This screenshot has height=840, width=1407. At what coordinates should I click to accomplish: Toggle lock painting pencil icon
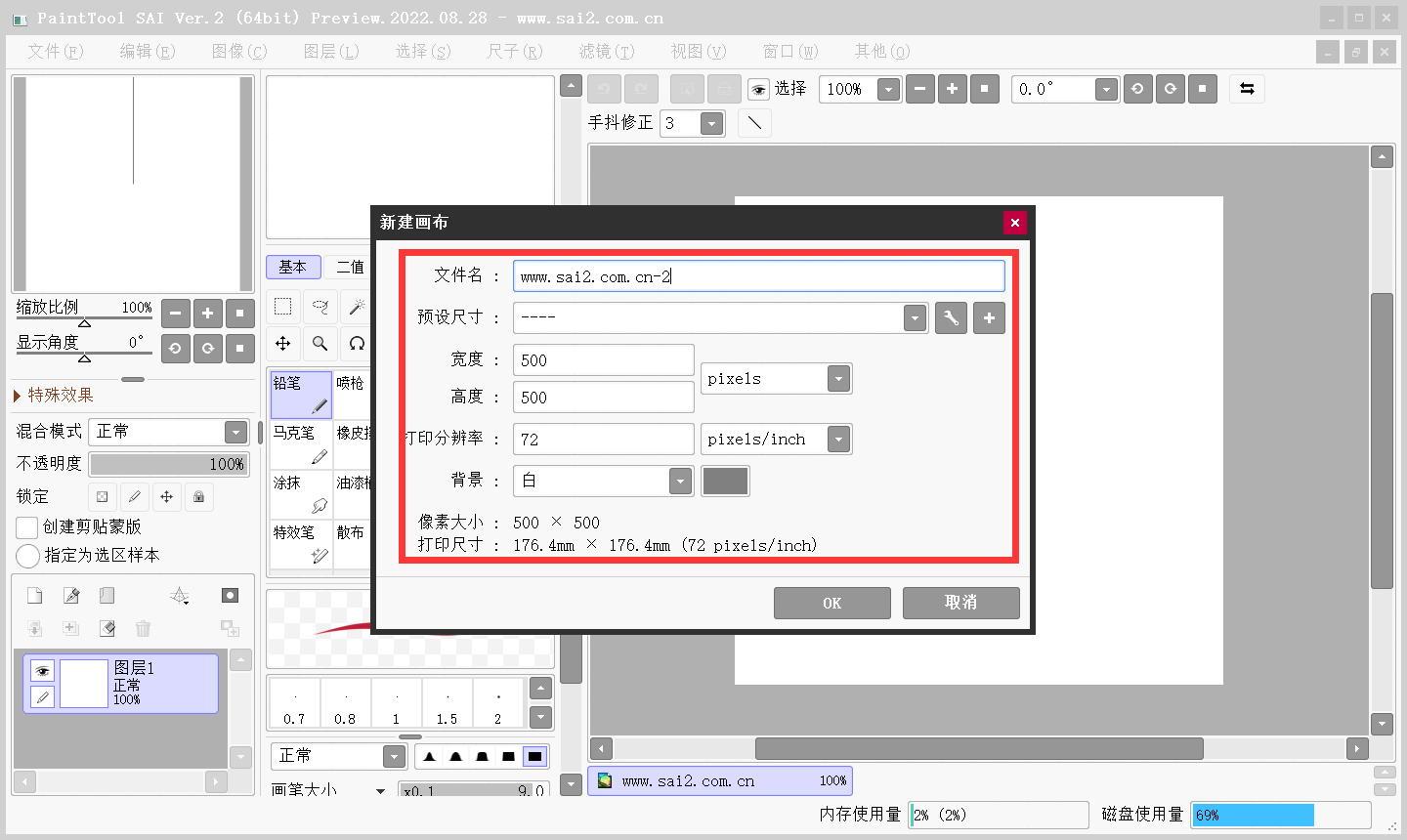[x=135, y=497]
